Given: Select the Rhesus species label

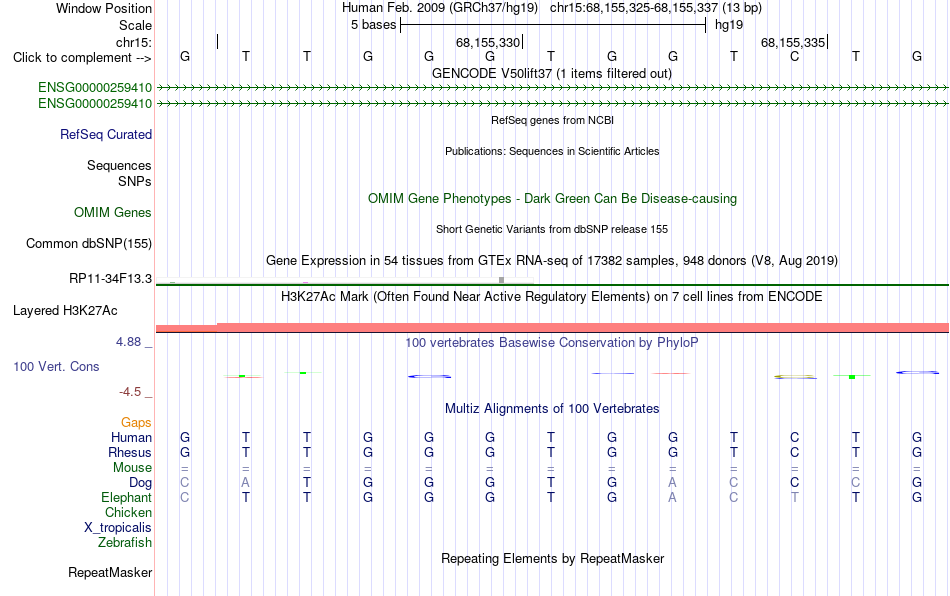Looking at the screenshot, I should 130,452.
